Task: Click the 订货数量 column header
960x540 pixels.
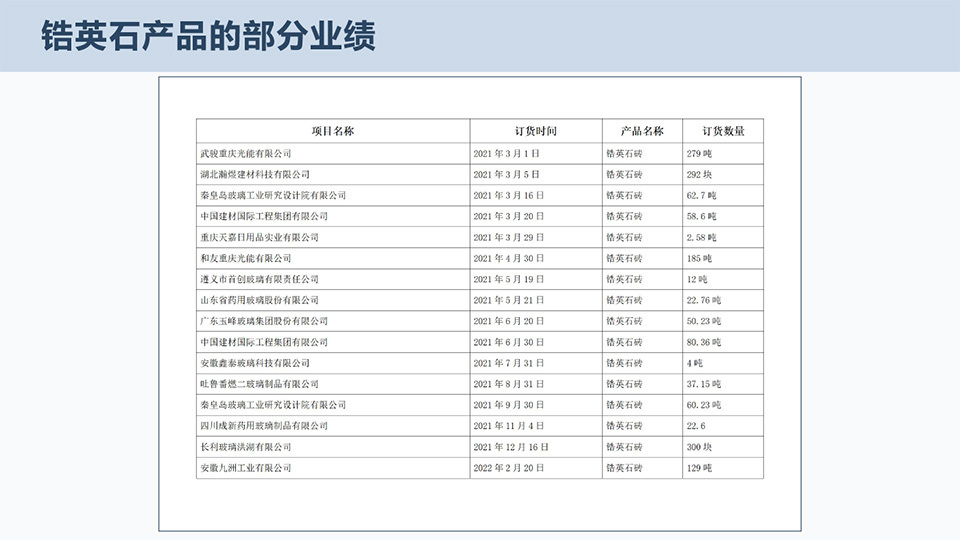Action: pyautogui.click(x=723, y=131)
